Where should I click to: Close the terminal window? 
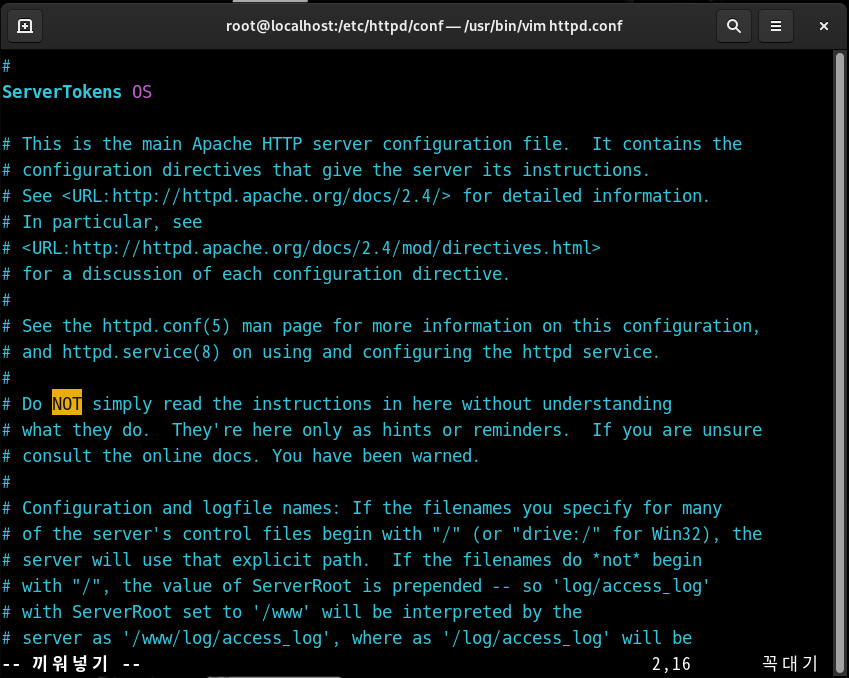coord(824,26)
